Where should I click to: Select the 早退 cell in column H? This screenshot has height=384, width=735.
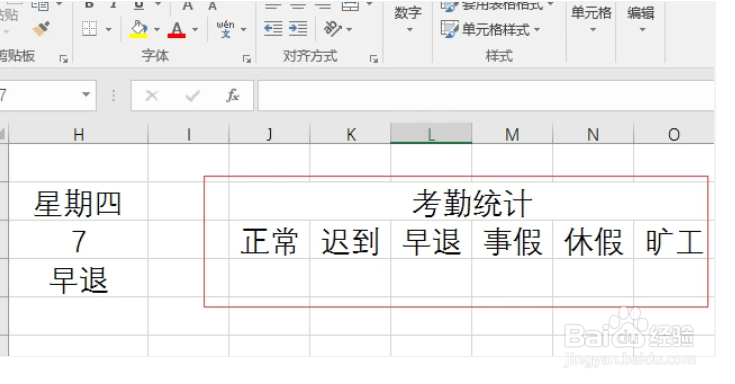(x=78, y=278)
